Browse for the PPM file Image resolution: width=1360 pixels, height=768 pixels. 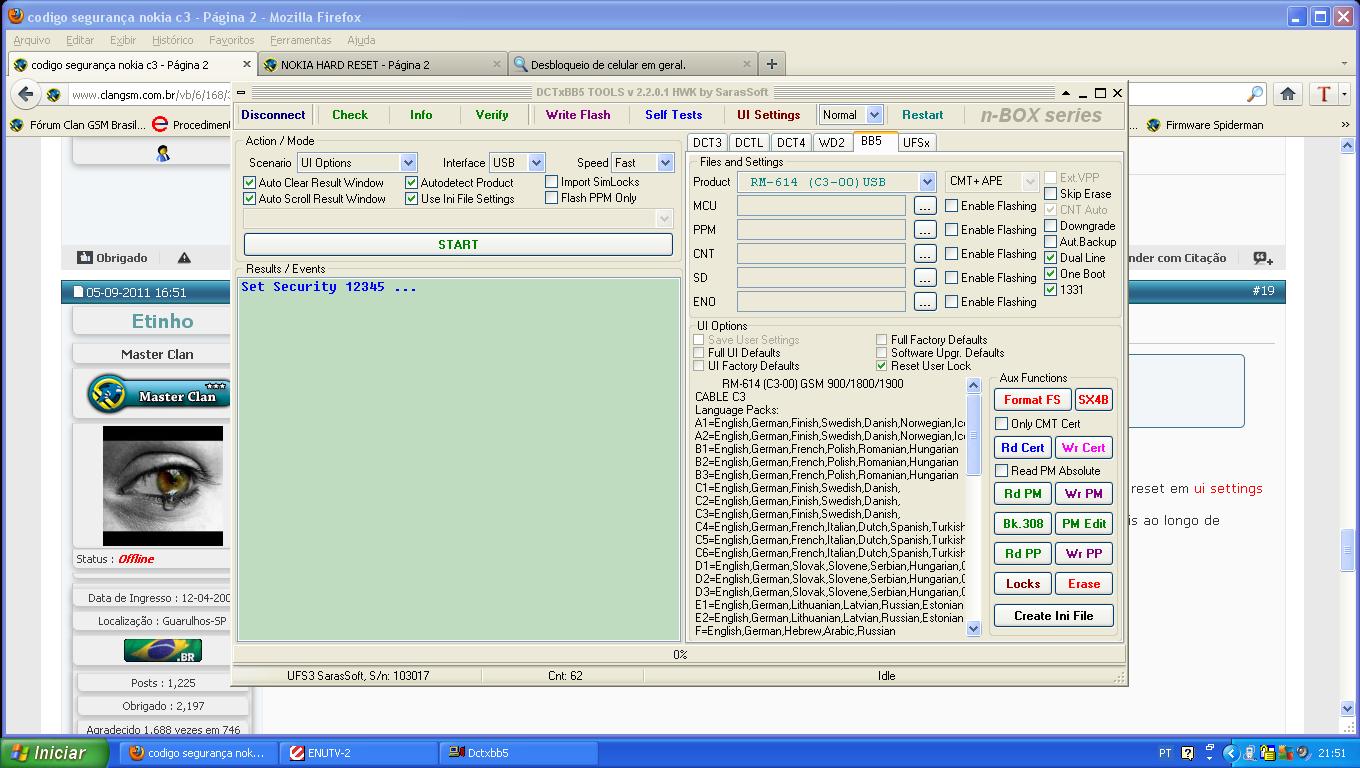pos(925,230)
